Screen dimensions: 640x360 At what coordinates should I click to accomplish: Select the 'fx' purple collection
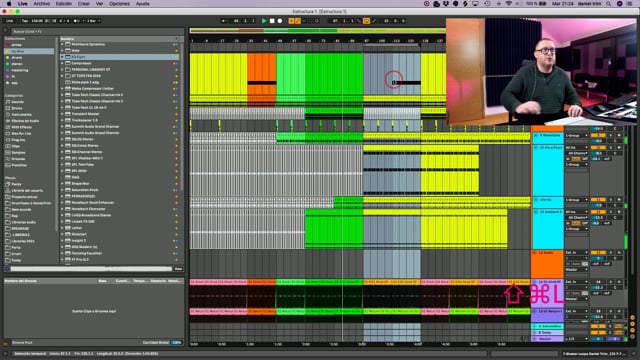coord(13,76)
